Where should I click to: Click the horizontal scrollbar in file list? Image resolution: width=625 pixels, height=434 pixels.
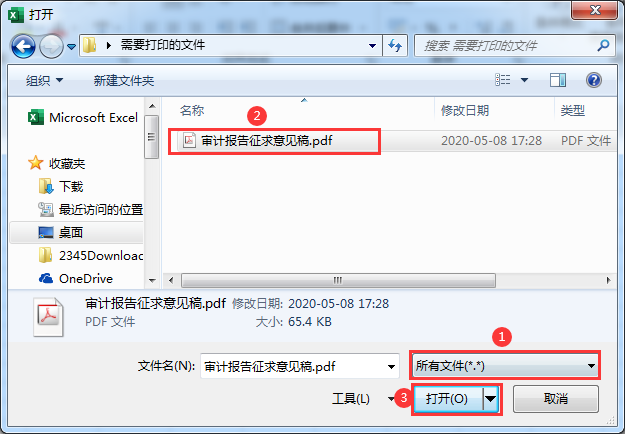(x=338, y=280)
